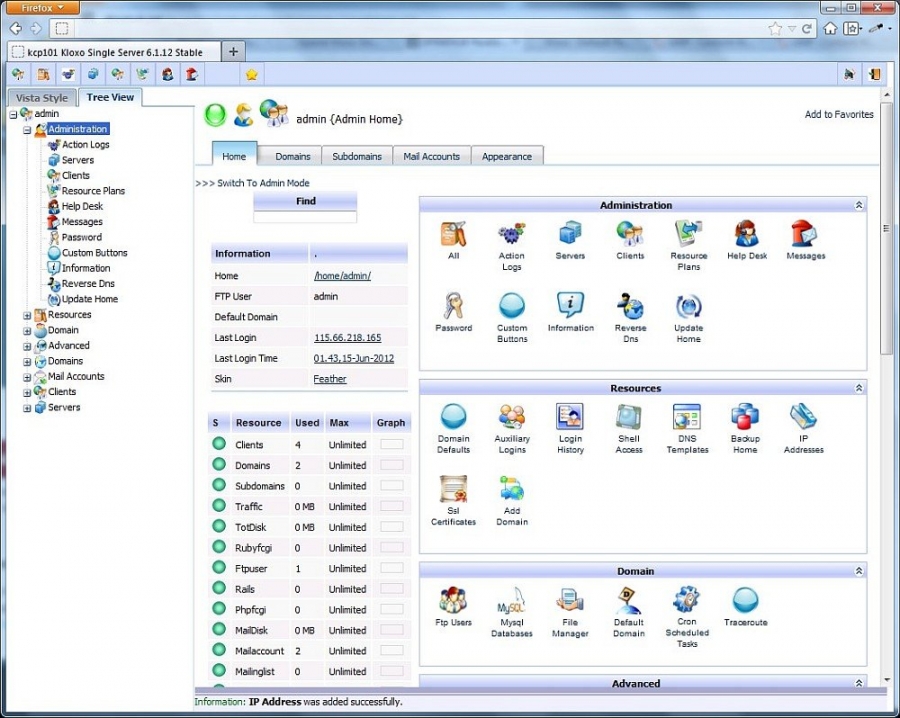Open a new browser tab
The height and width of the screenshot is (718, 900).
tap(233, 52)
